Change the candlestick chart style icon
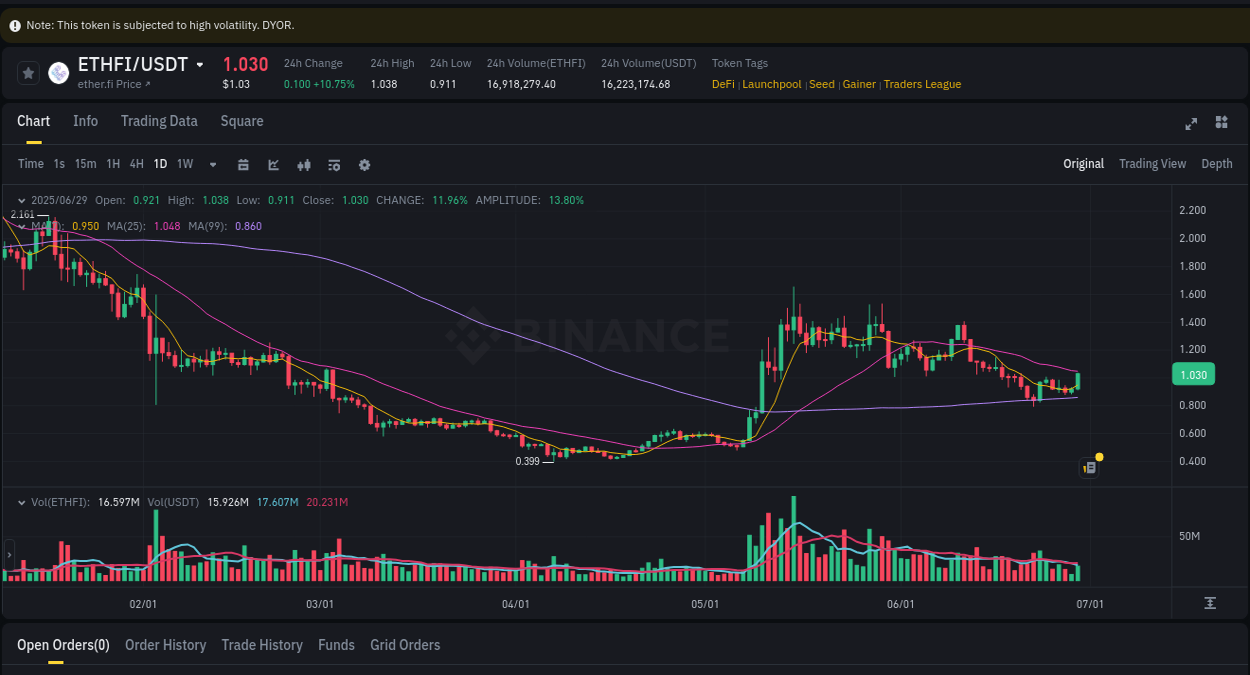1250x675 pixels. click(x=304, y=165)
